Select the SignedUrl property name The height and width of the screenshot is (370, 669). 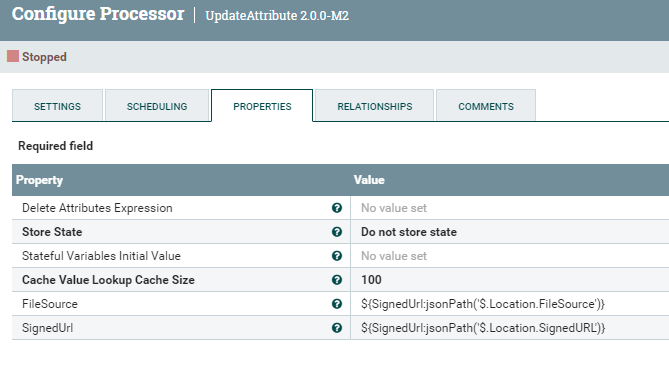point(47,328)
